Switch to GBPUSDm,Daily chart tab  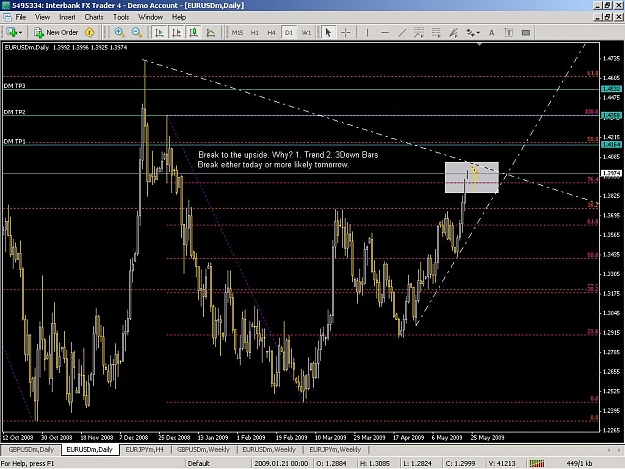(x=31, y=449)
